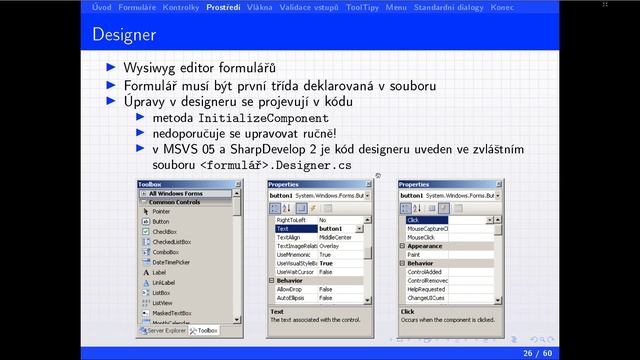The height and width of the screenshot is (360, 640).
Task: Select the LinkLabel control icon
Action: (x=146, y=282)
